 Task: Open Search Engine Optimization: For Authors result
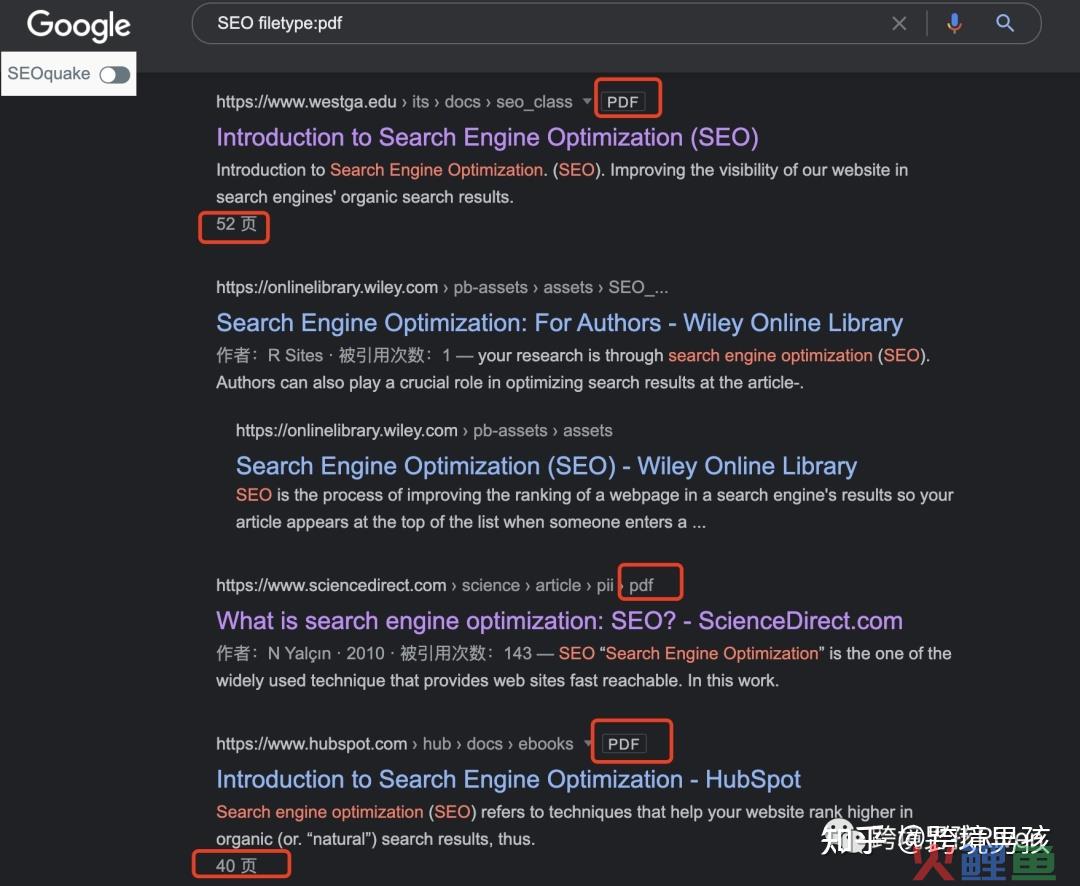[559, 322]
